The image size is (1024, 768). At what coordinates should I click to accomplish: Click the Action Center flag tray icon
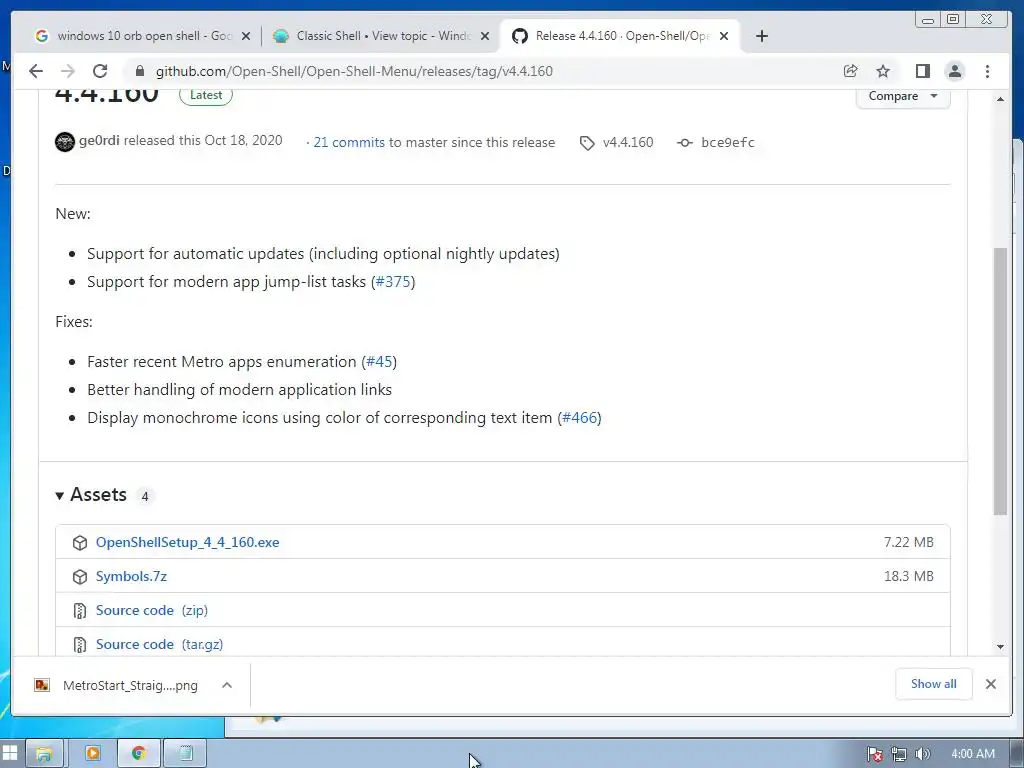tap(875, 754)
